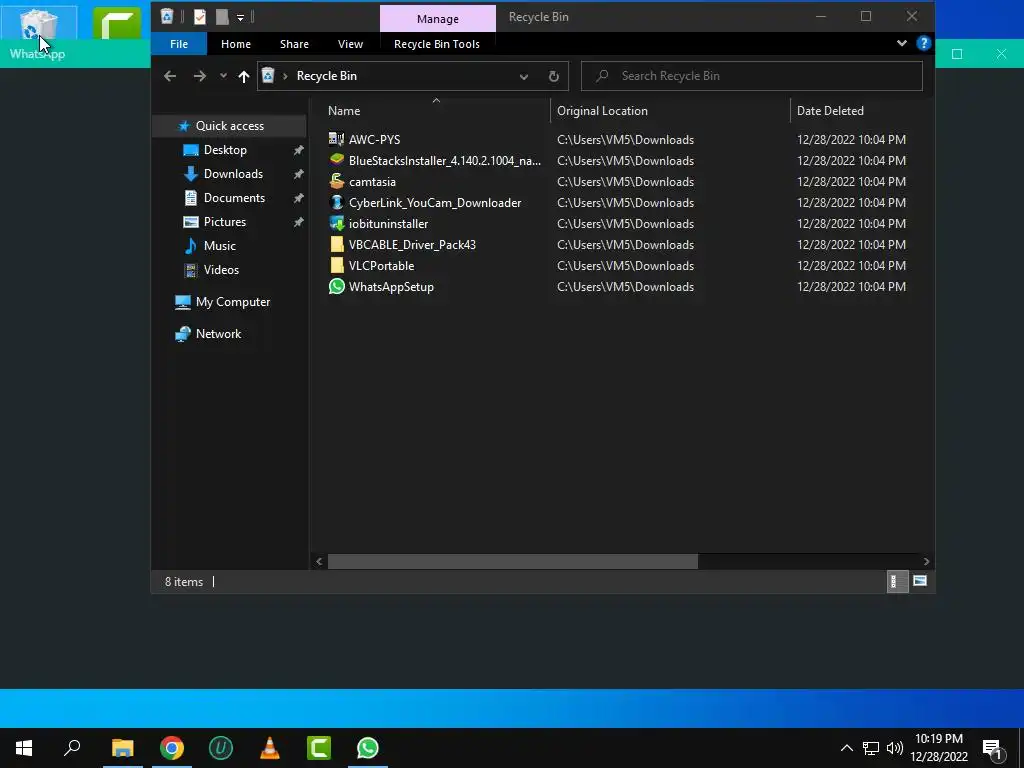
Task: Open Customize Quick Access Toolbar dropdown
Action: (x=240, y=18)
